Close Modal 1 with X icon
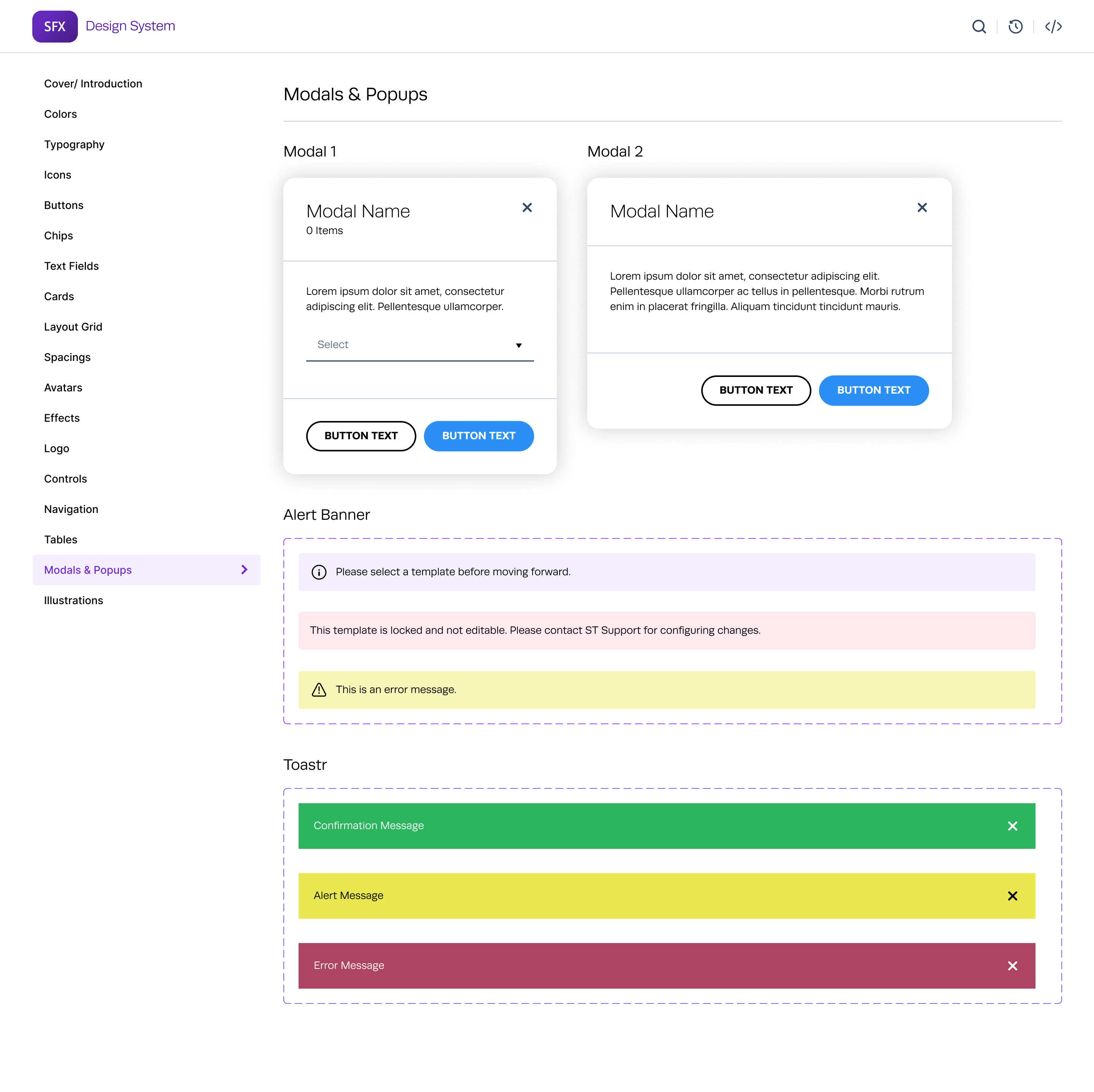This screenshot has width=1094, height=1092. pos(526,208)
